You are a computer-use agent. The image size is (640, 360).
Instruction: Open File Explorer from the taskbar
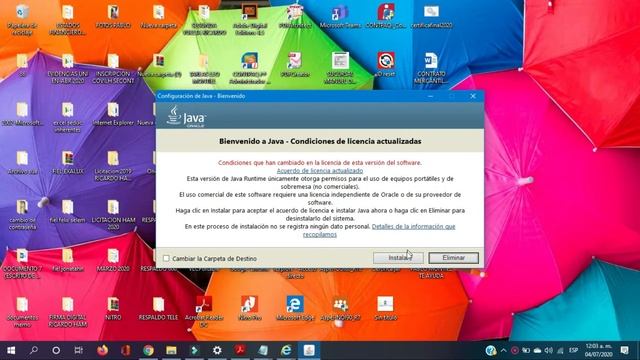coord(171,350)
